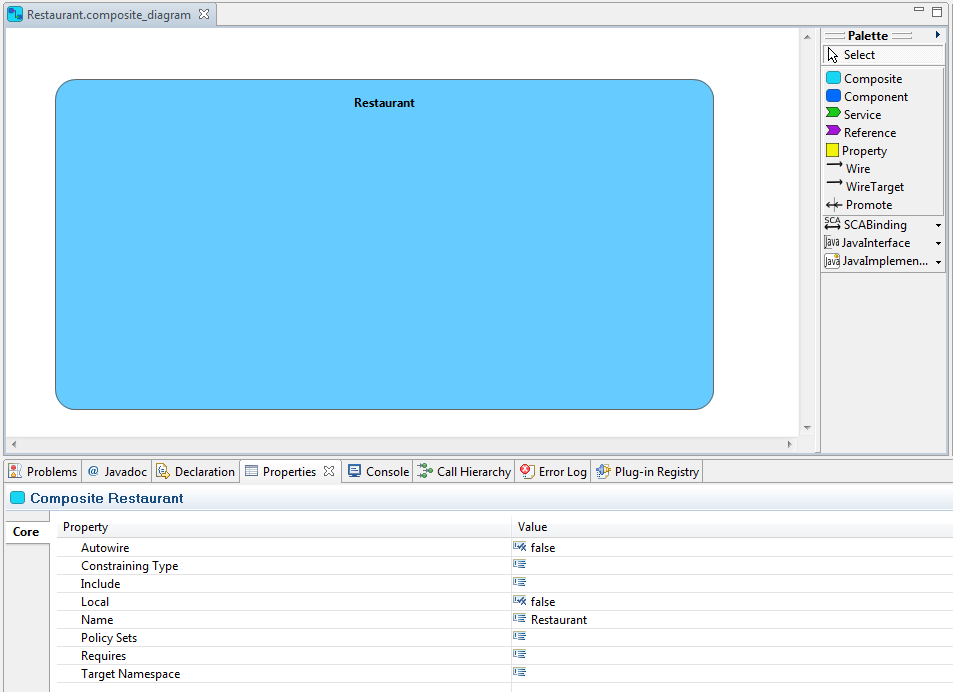Click the Value column header
Viewport: 953px width, 692px height.
click(x=732, y=527)
